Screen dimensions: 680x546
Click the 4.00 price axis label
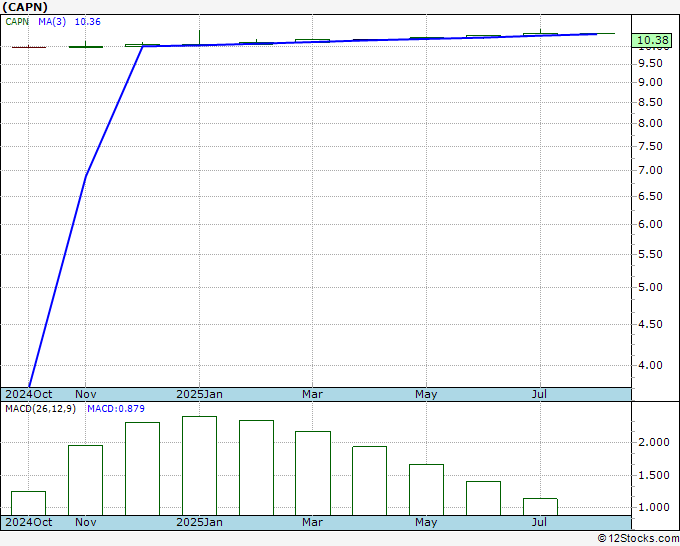tap(650, 365)
